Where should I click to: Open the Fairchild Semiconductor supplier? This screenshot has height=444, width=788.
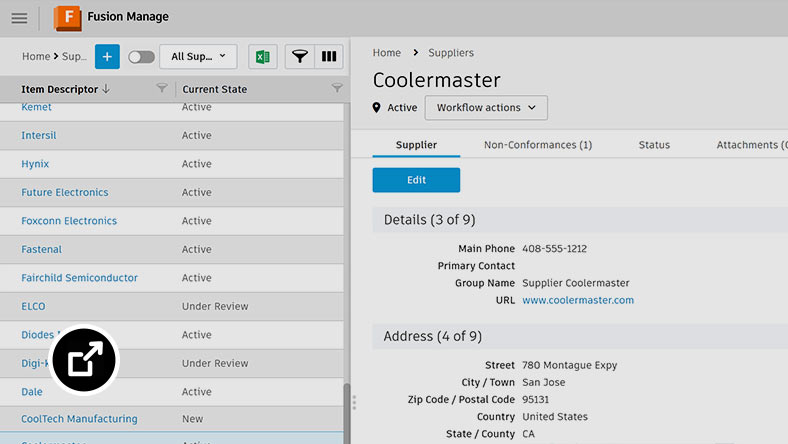click(x=79, y=278)
